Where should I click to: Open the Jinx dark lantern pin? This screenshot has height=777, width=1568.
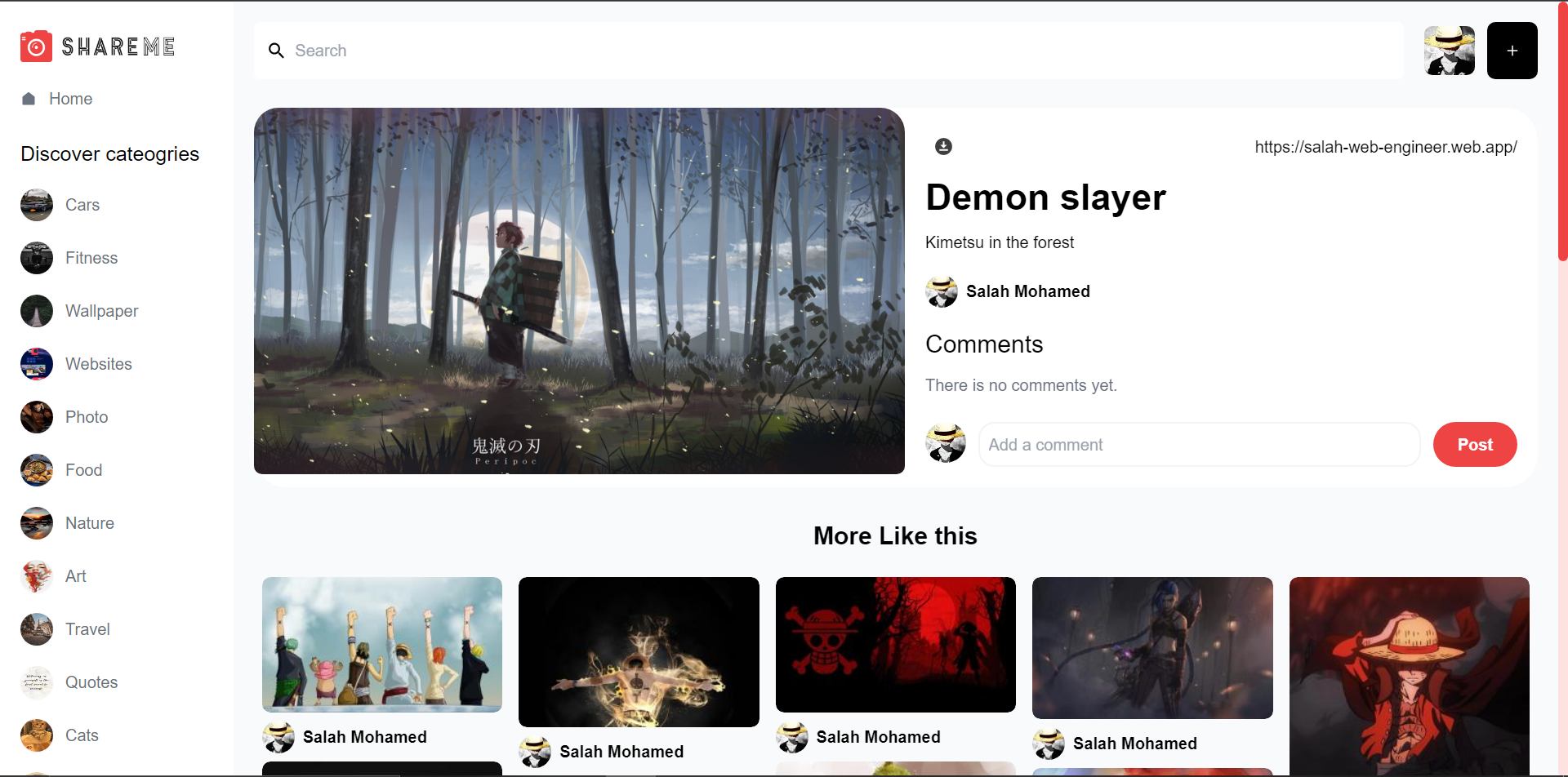[x=1152, y=648]
